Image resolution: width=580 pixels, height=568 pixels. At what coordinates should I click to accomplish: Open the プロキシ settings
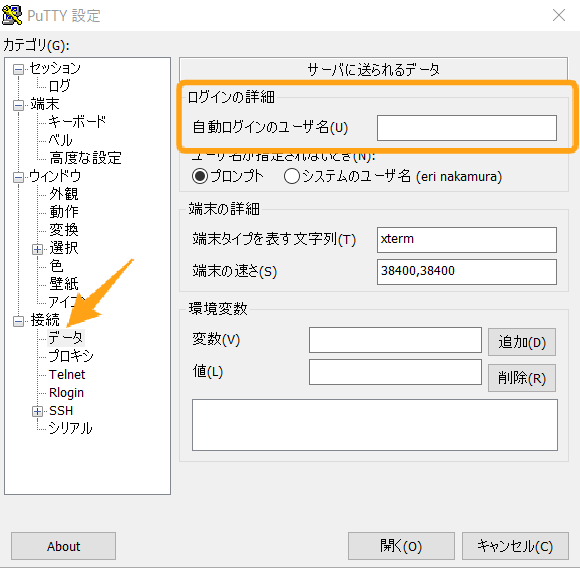click(x=71, y=356)
